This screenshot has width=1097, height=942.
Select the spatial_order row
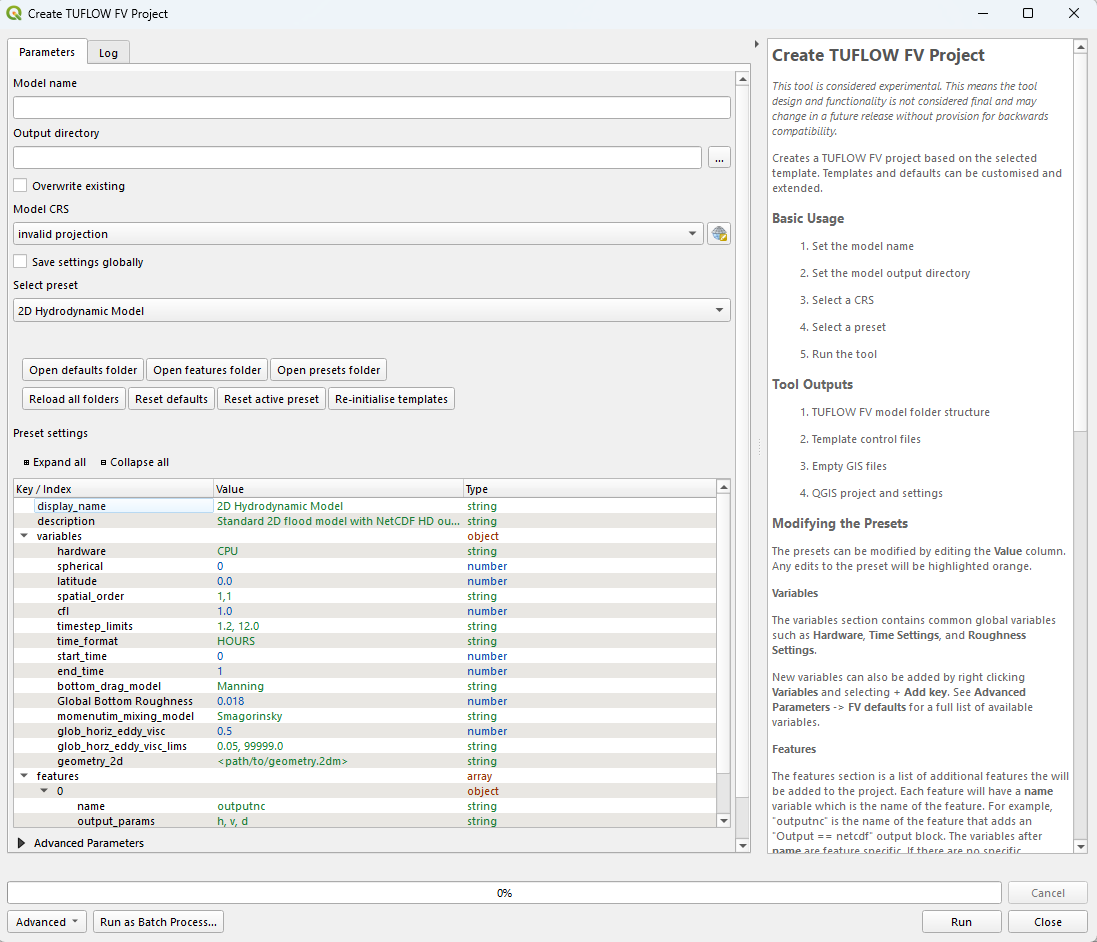[x=365, y=596]
